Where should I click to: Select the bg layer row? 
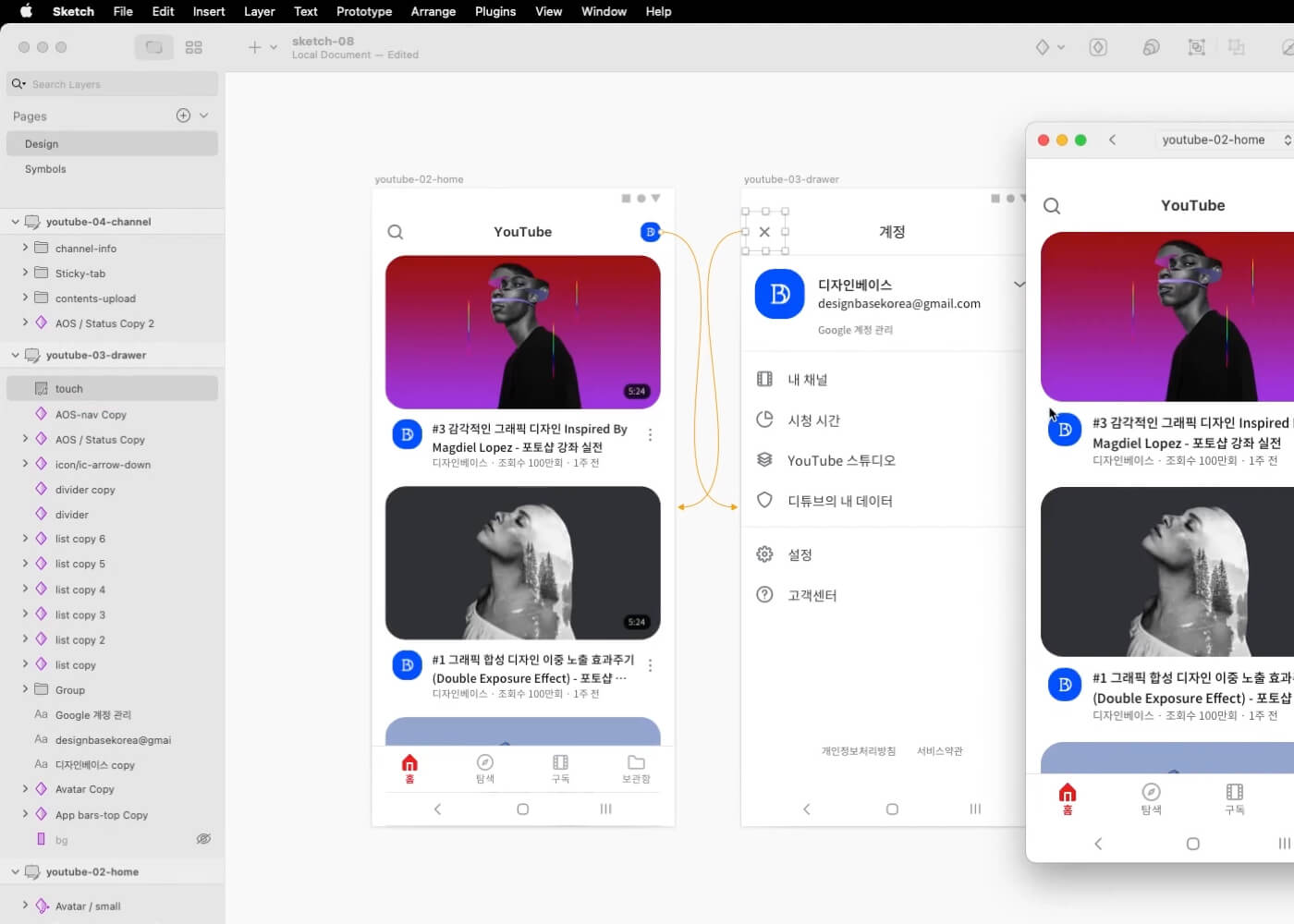pos(113,840)
